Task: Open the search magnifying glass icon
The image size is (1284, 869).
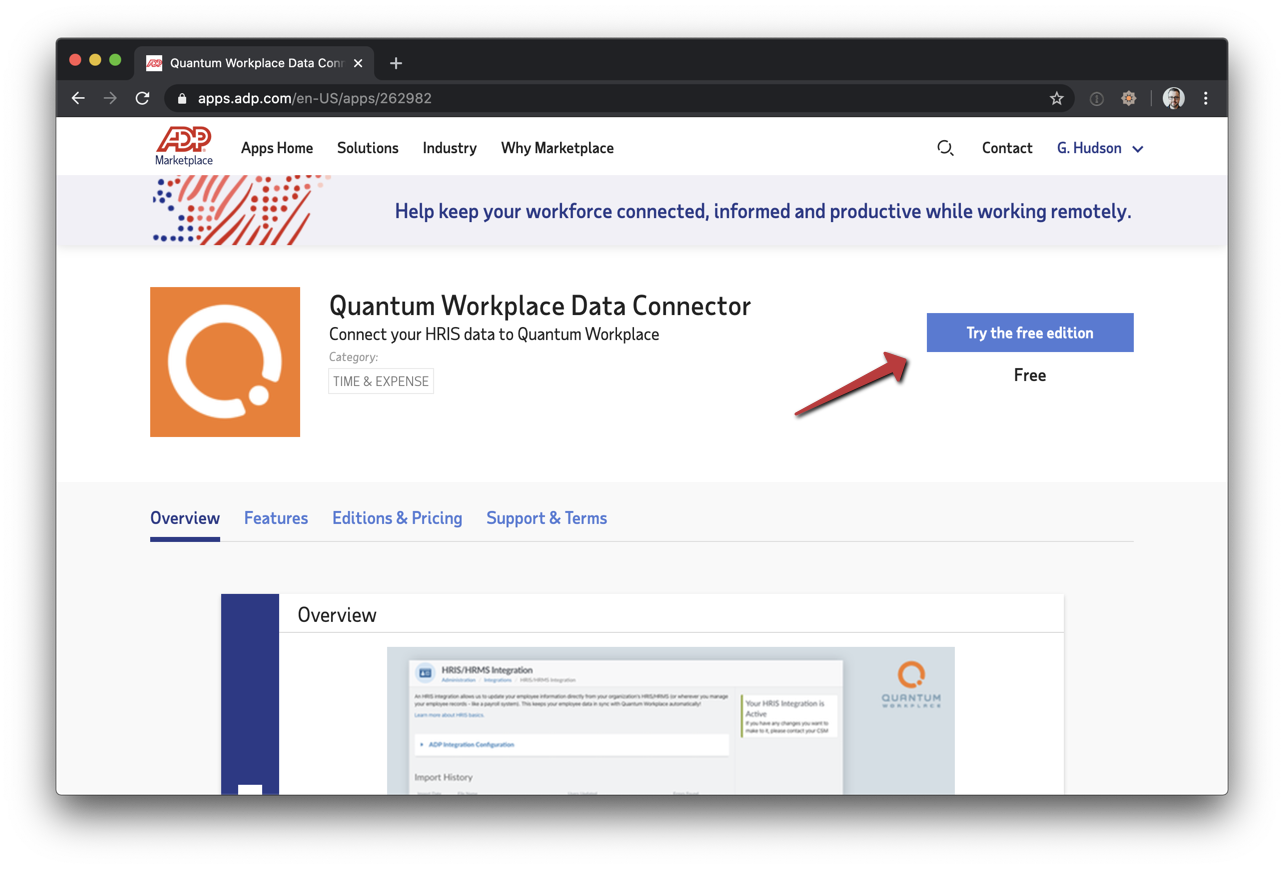Action: coord(945,147)
